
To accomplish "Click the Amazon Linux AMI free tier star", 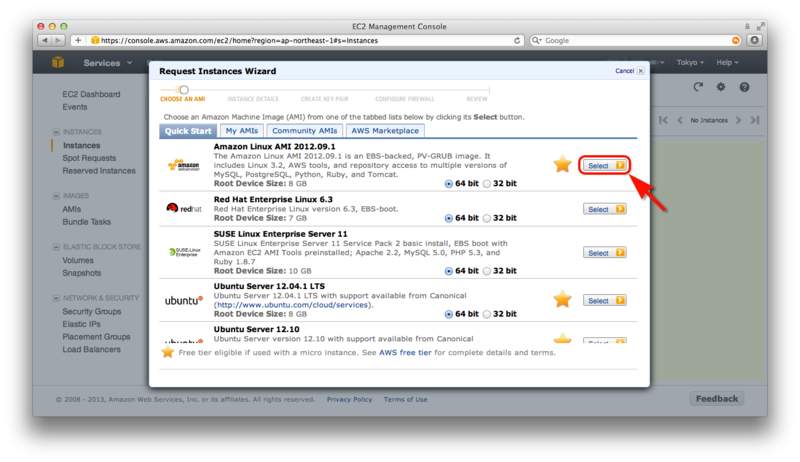I will point(562,164).
